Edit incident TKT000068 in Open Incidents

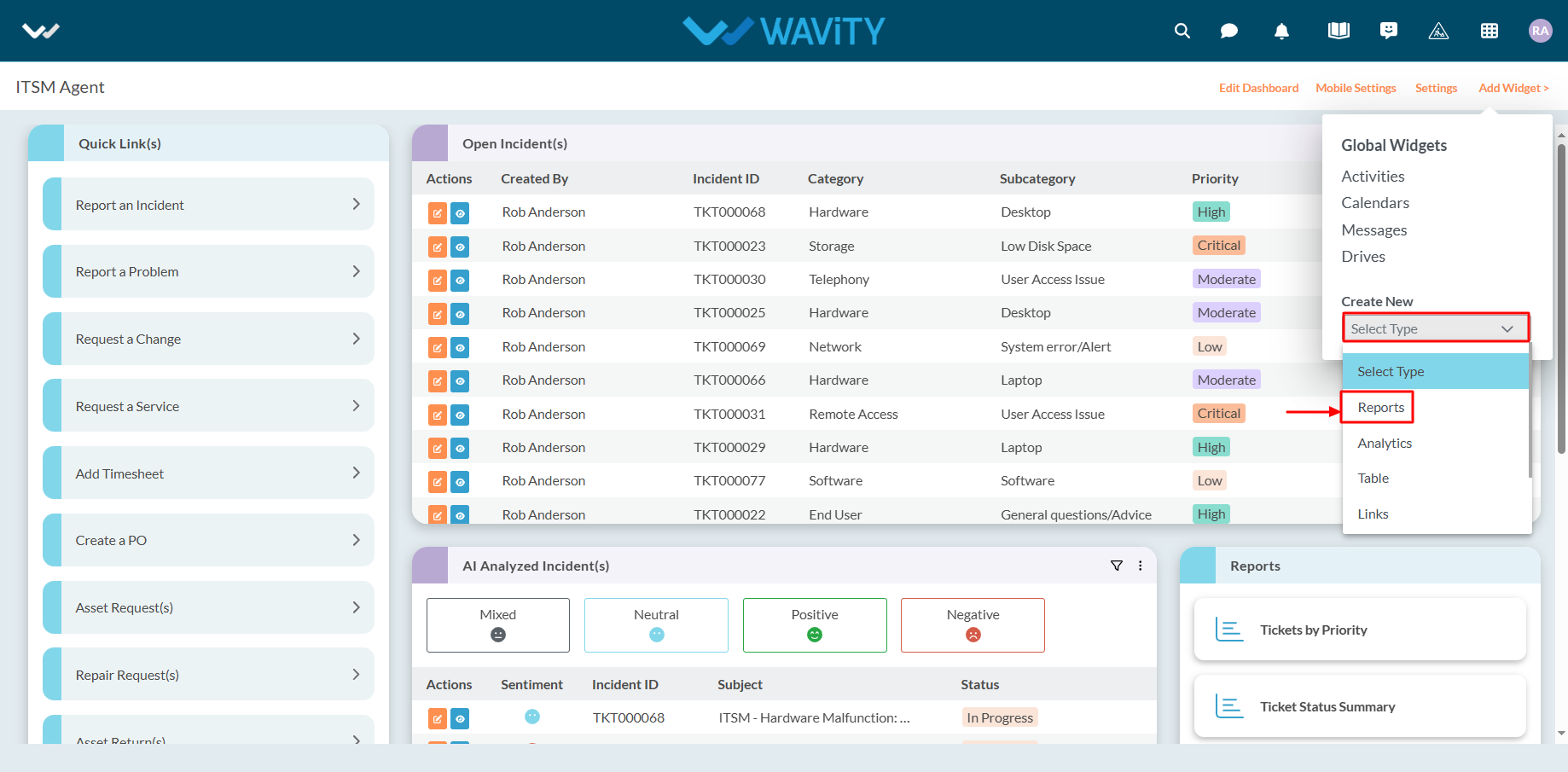click(x=437, y=212)
